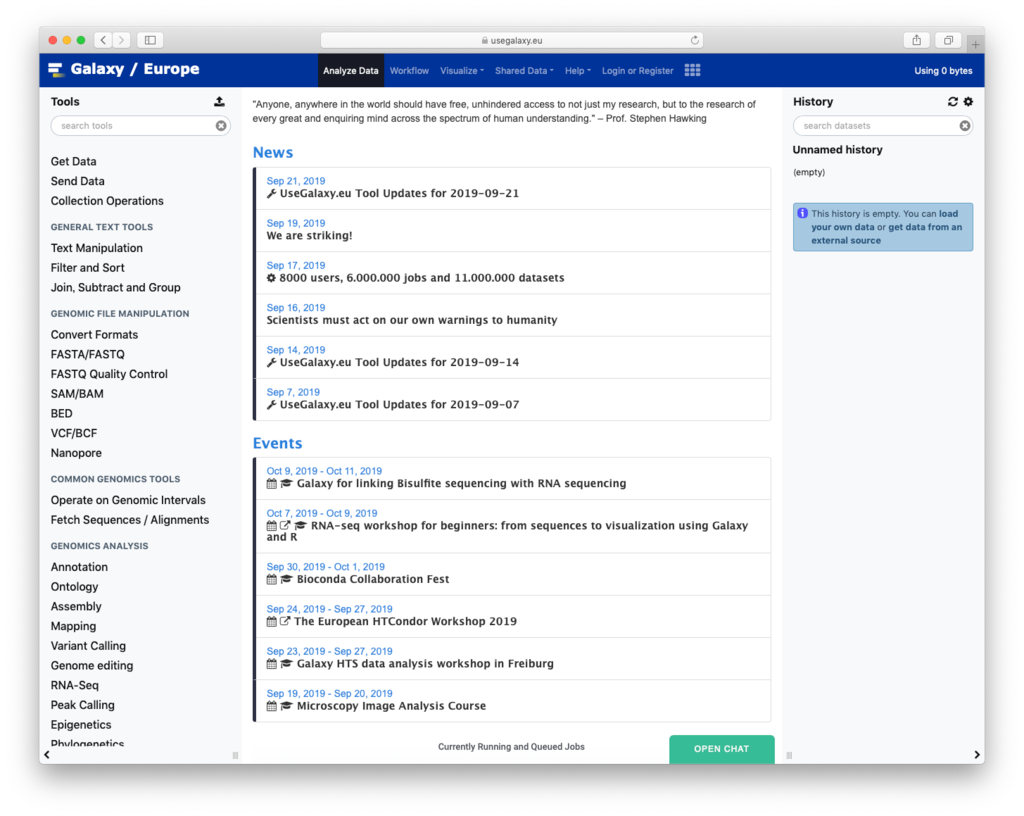Open Fetch Sequences / Alignments tools
Viewport: 1024px width, 816px height.
pyautogui.click(x=130, y=520)
